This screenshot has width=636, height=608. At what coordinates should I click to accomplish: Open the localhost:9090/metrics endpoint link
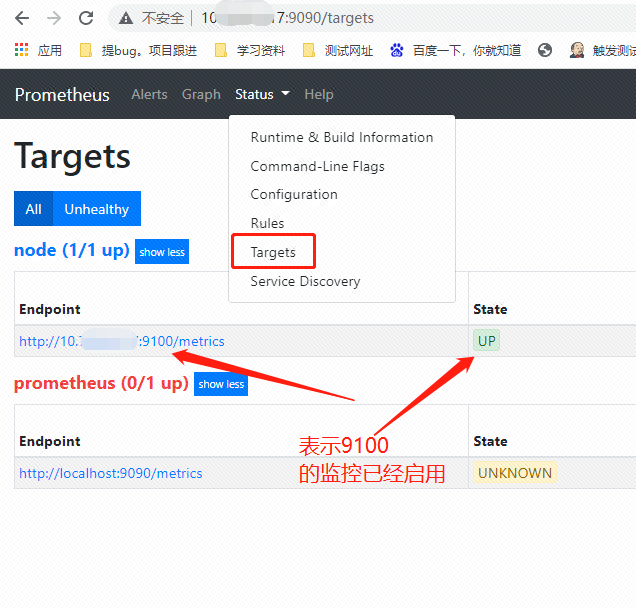[x=111, y=474]
